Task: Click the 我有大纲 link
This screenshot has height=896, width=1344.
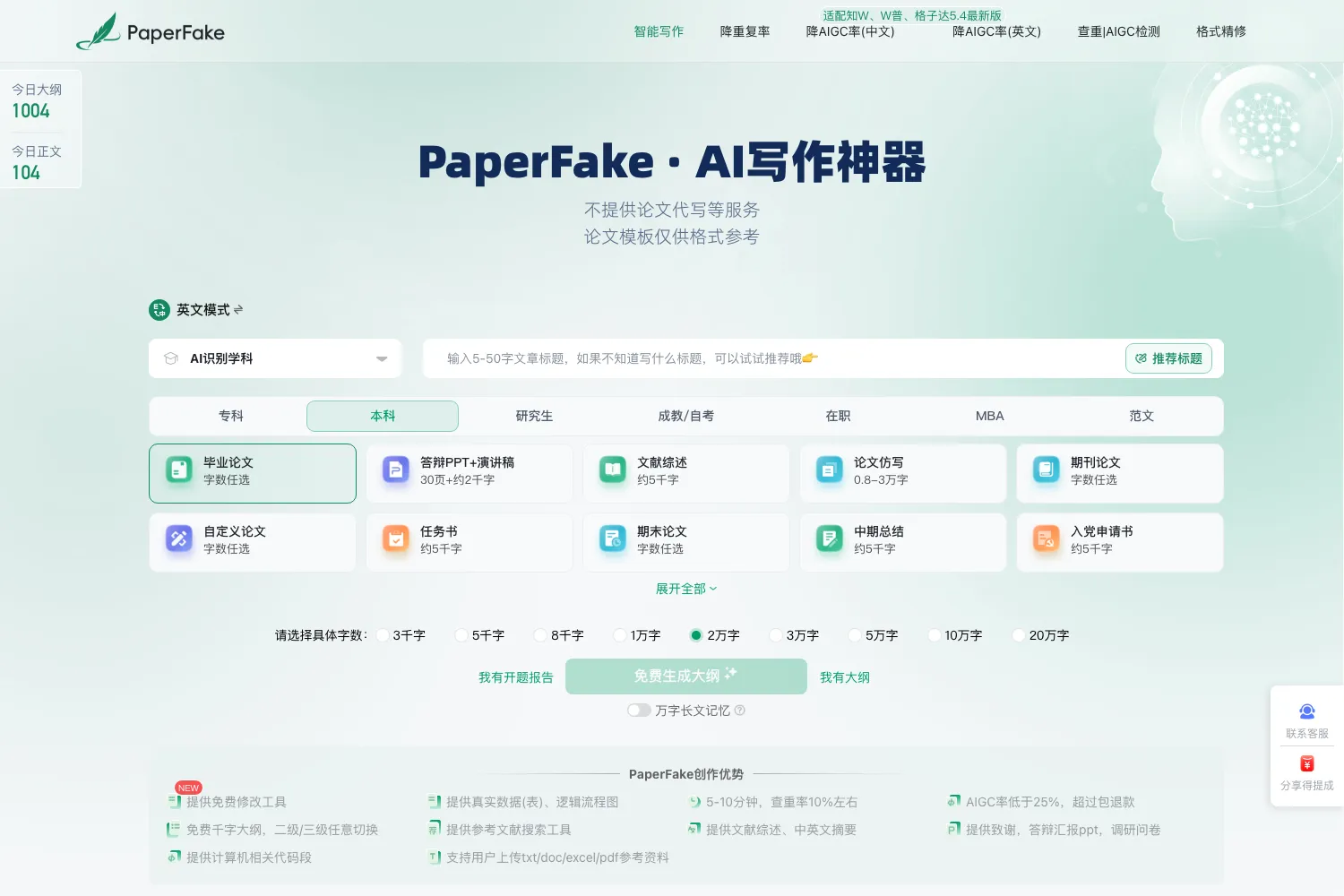Action: (845, 677)
